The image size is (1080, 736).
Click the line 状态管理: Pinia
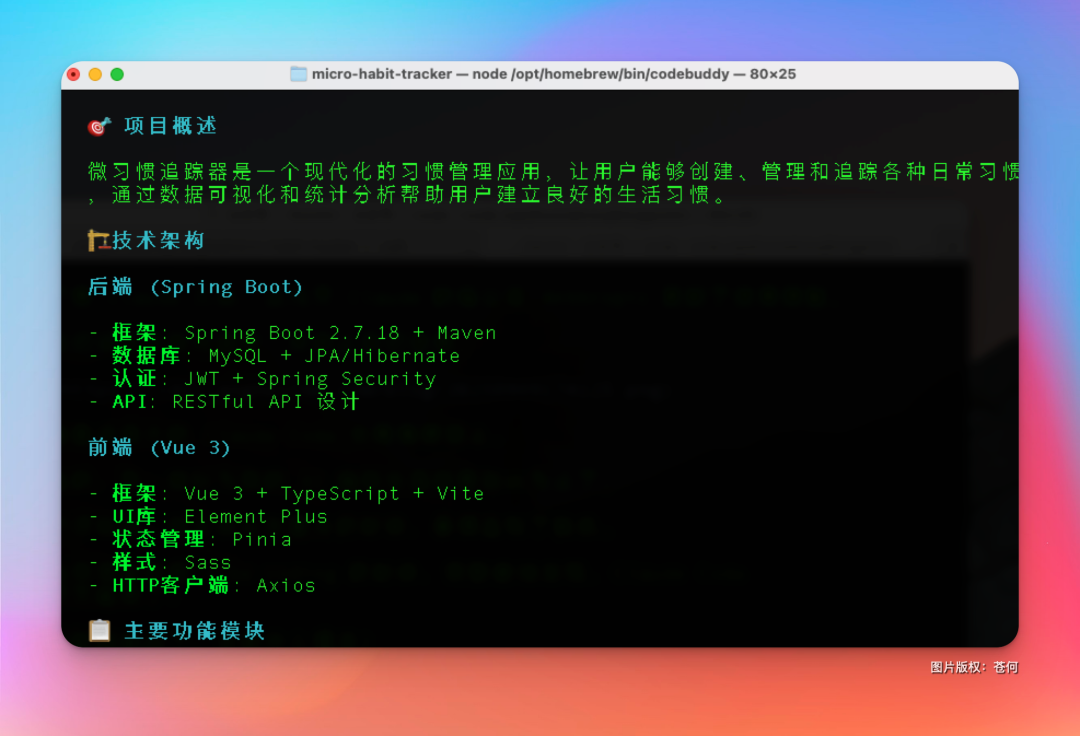pos(190,539)
